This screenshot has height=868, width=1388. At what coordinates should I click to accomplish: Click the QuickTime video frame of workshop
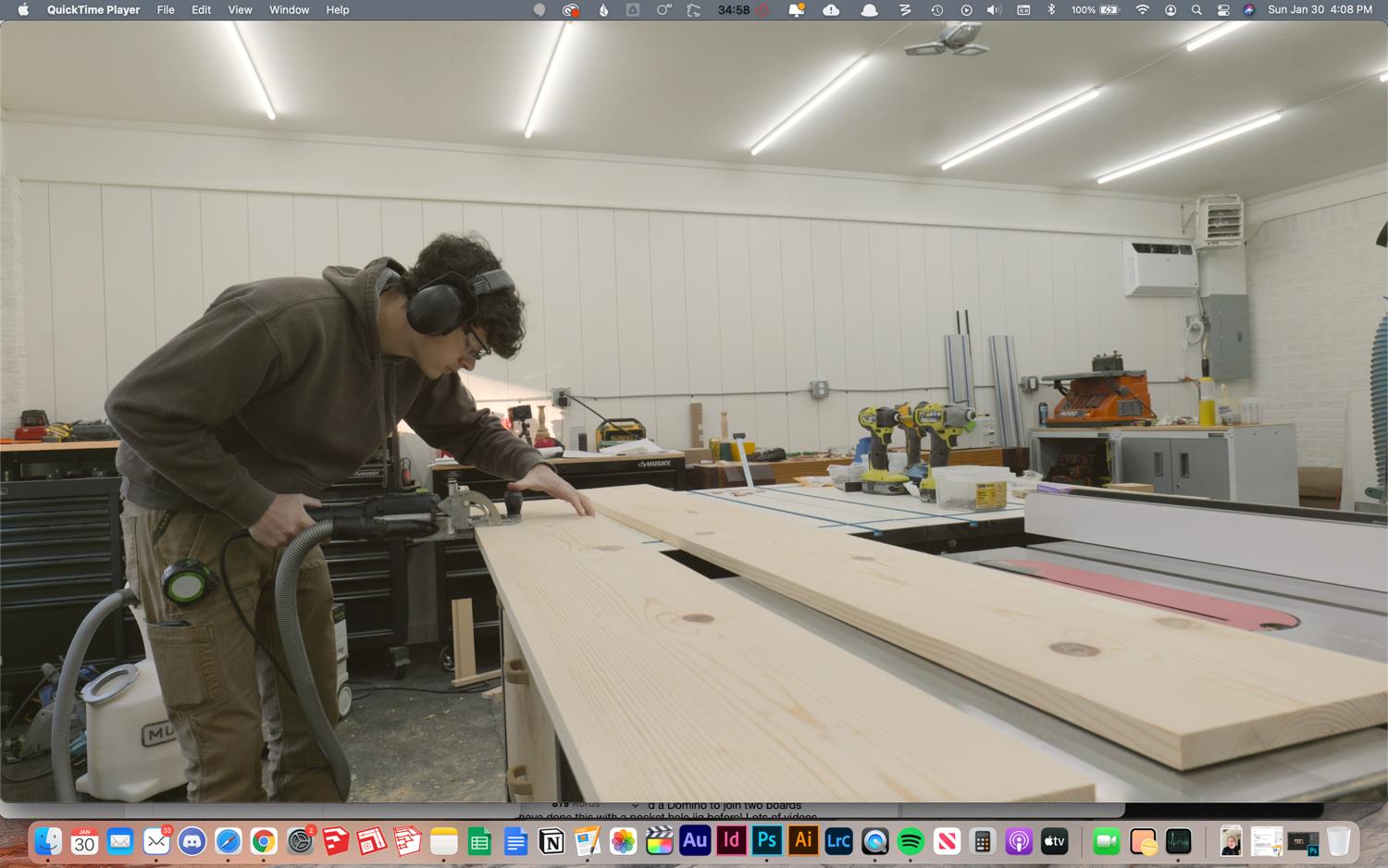click(694, 411)
